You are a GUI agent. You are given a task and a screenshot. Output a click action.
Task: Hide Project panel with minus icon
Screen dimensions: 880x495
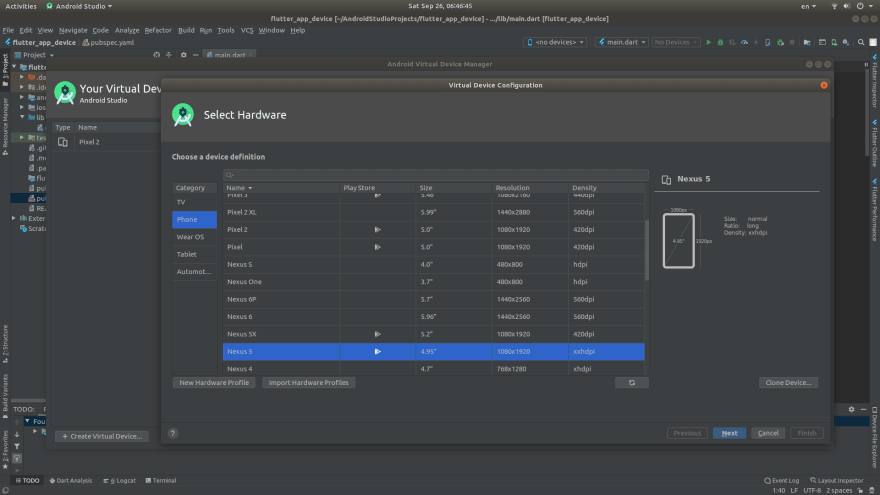tap(195, 55)
